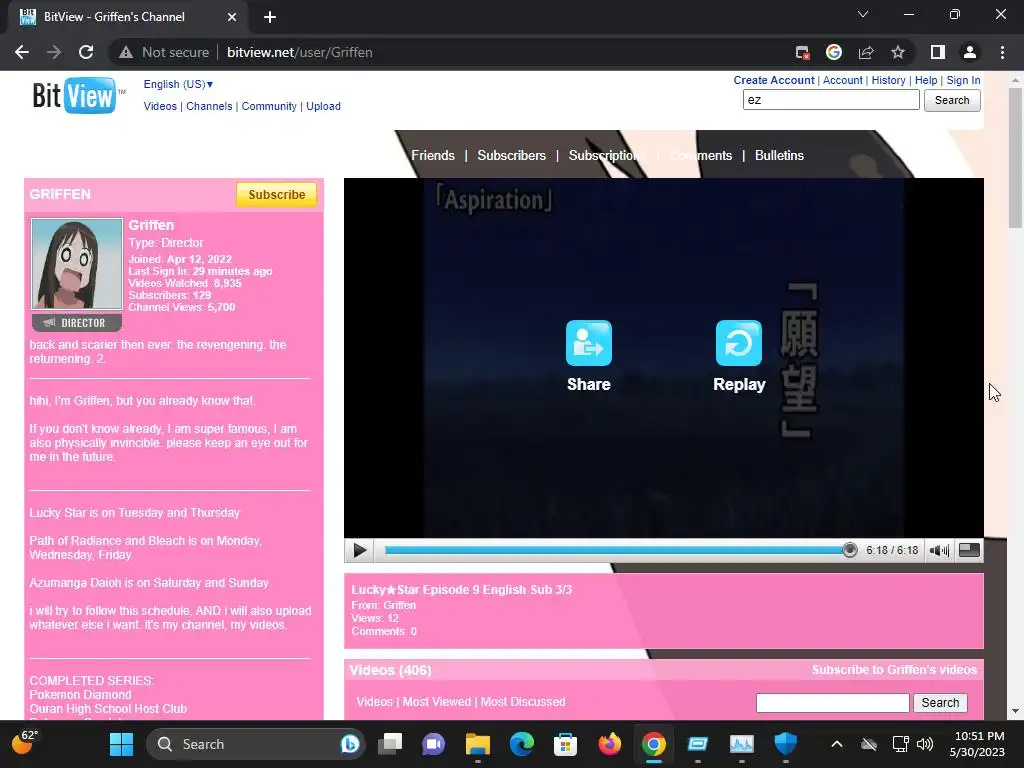Select the Most Discussed videos filter

522,701
